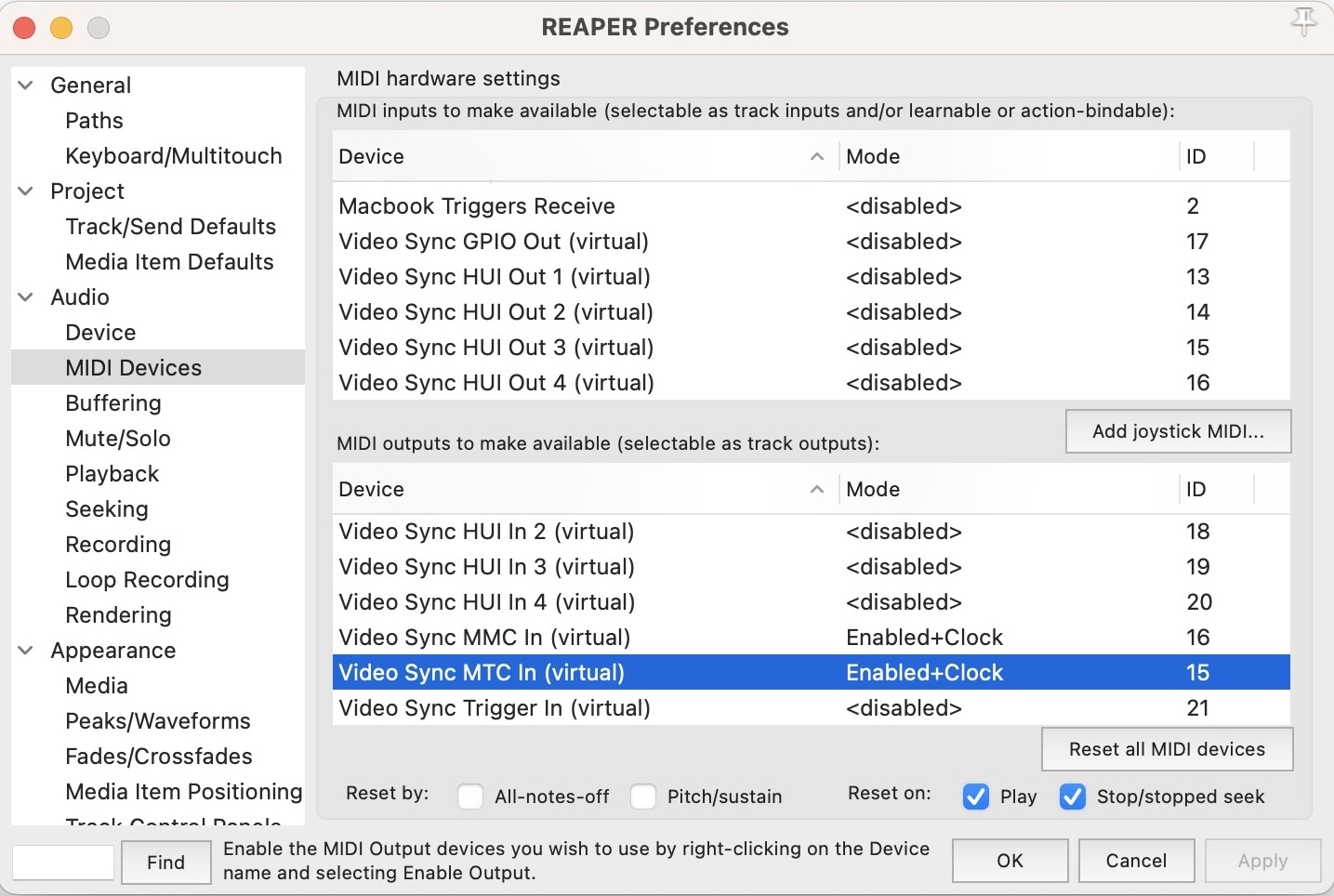Open Audio Device preferences page
Viewport: 1334px width, 896px height.
coord(100,333)
